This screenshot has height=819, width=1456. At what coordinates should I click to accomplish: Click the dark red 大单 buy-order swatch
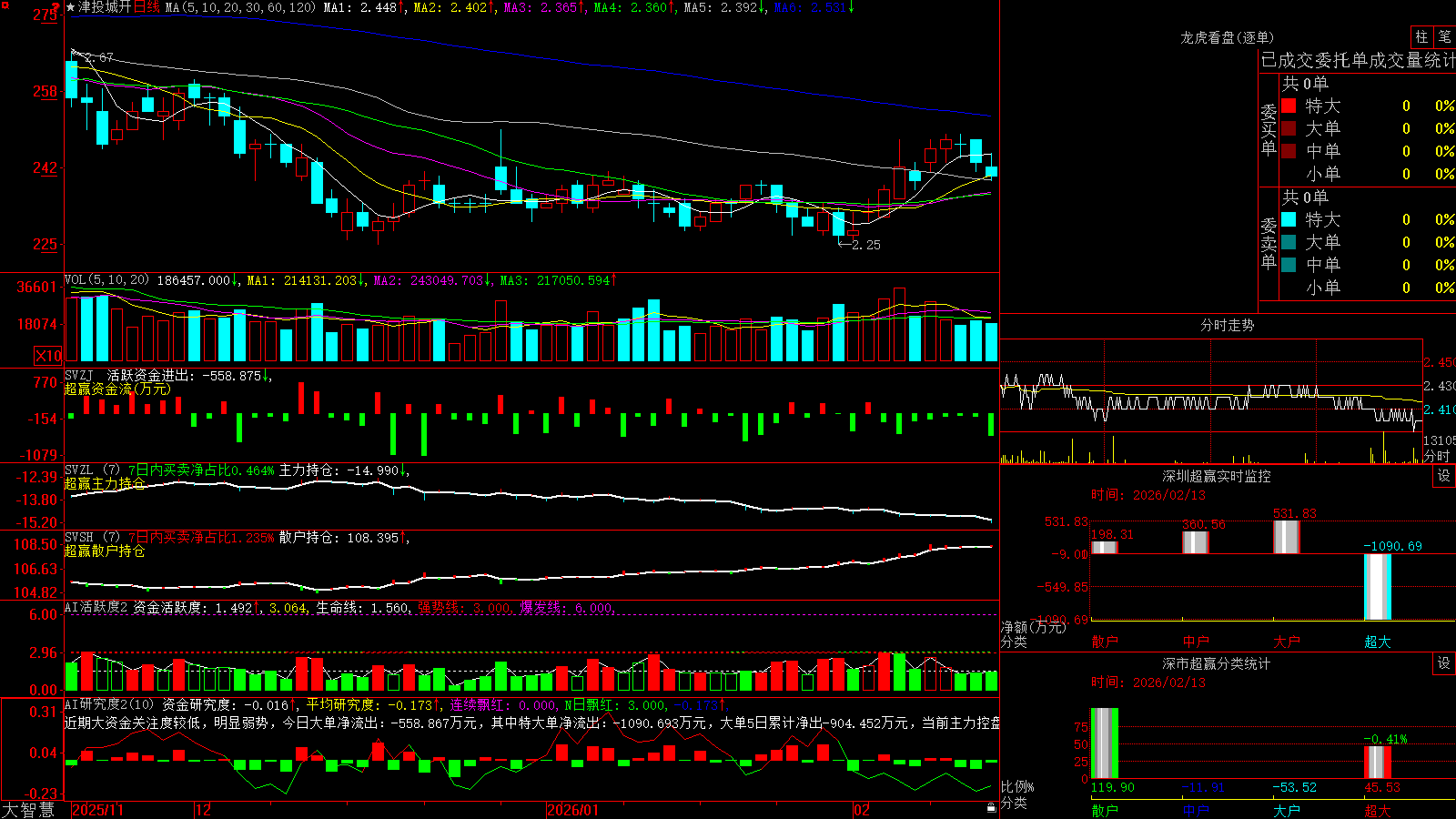click(x=1289, y=128)
